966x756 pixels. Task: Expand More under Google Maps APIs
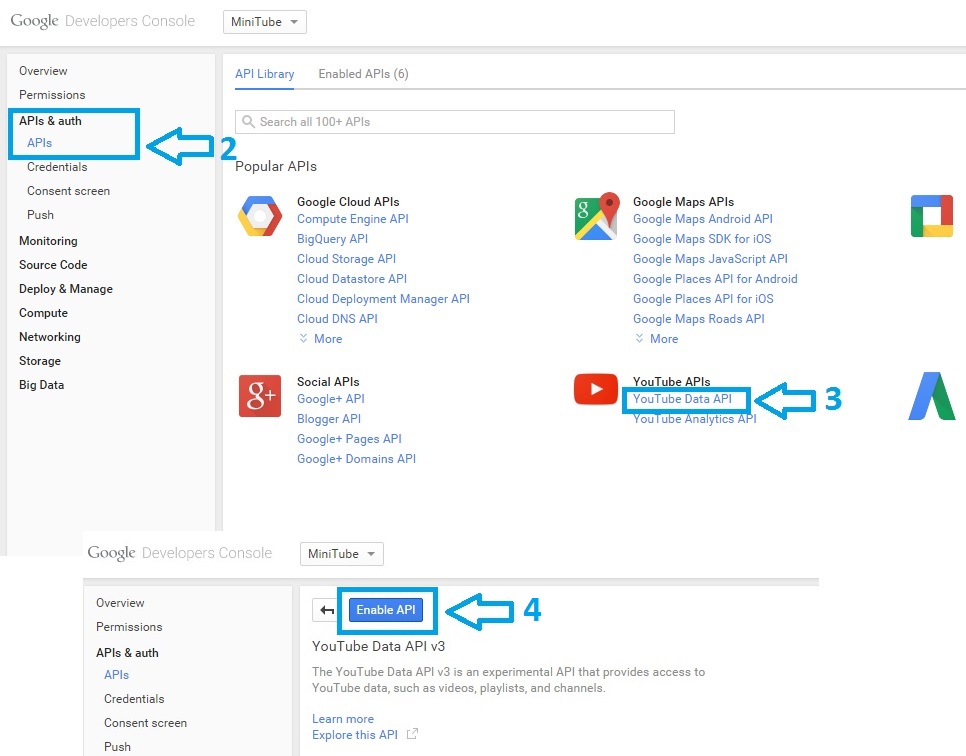pos(657,338)
